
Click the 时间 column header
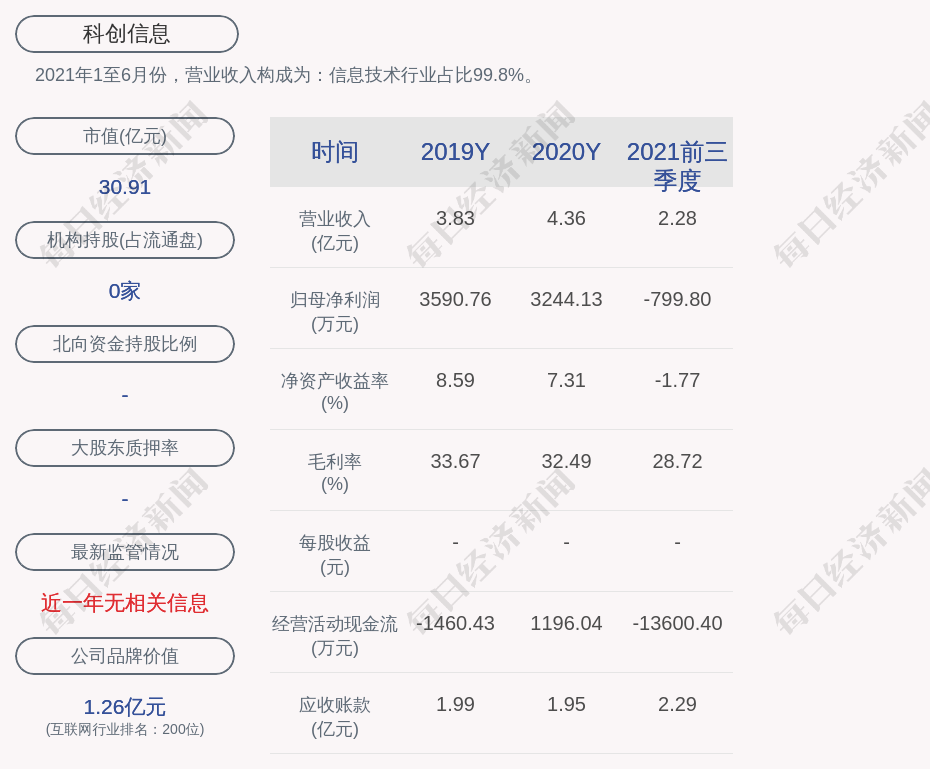pyautogui.click(x=335, y=152)
